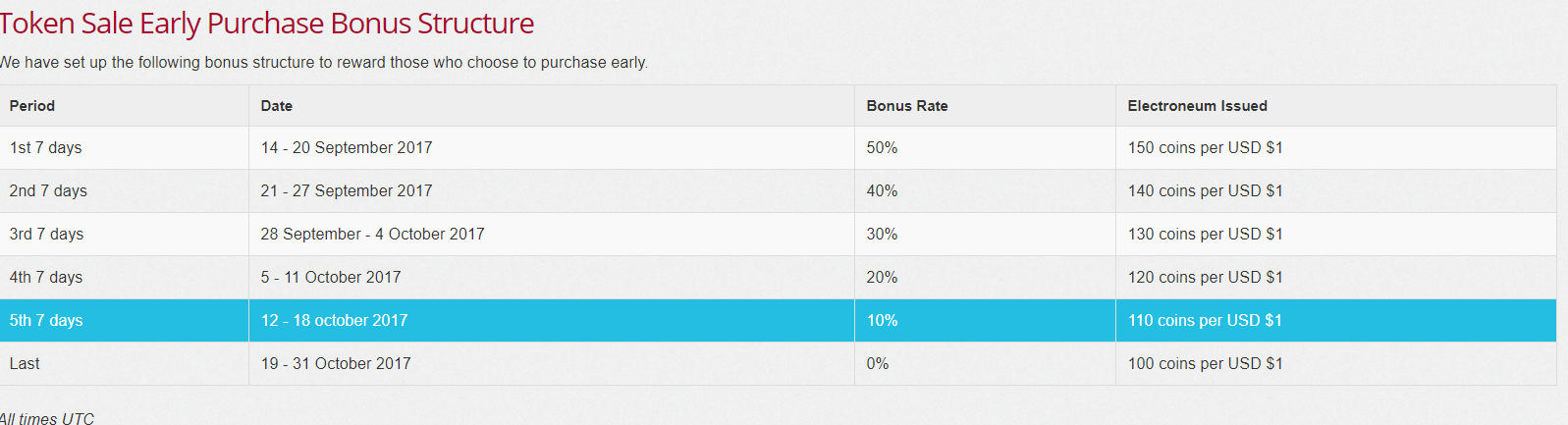Select the '4th 7 days' period cell
The height and width of the screenshot is (425, 1568).
point(124,278)
